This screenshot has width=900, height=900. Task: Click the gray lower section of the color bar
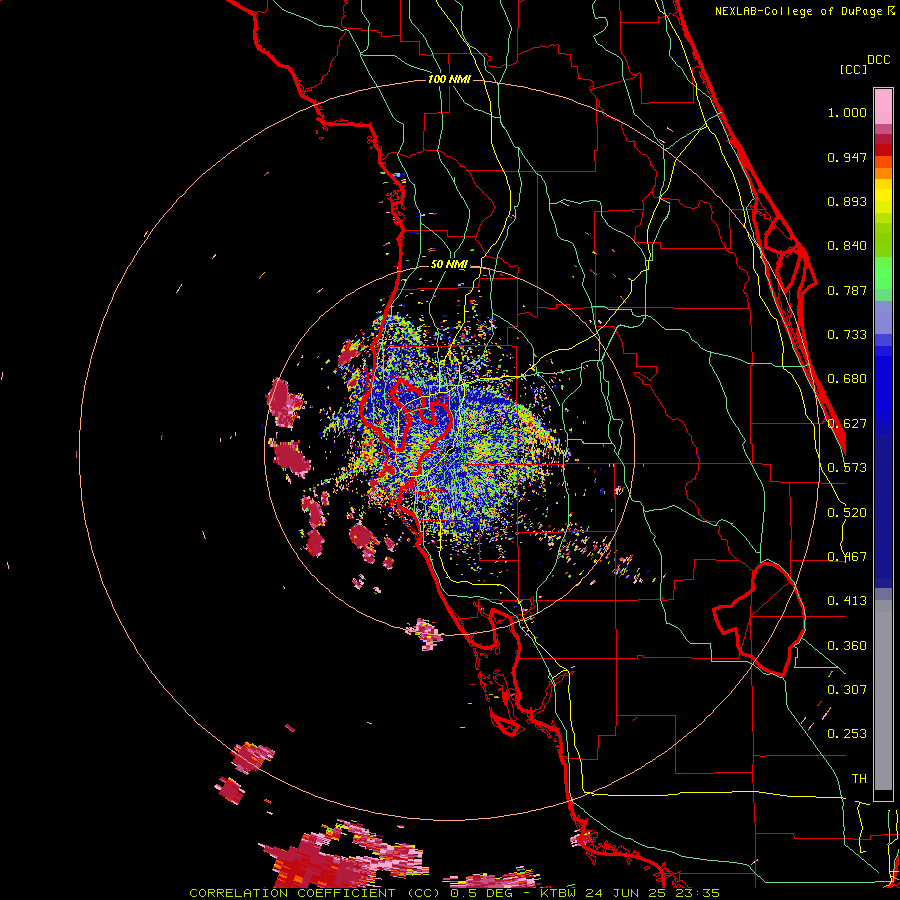coord(883,695)
